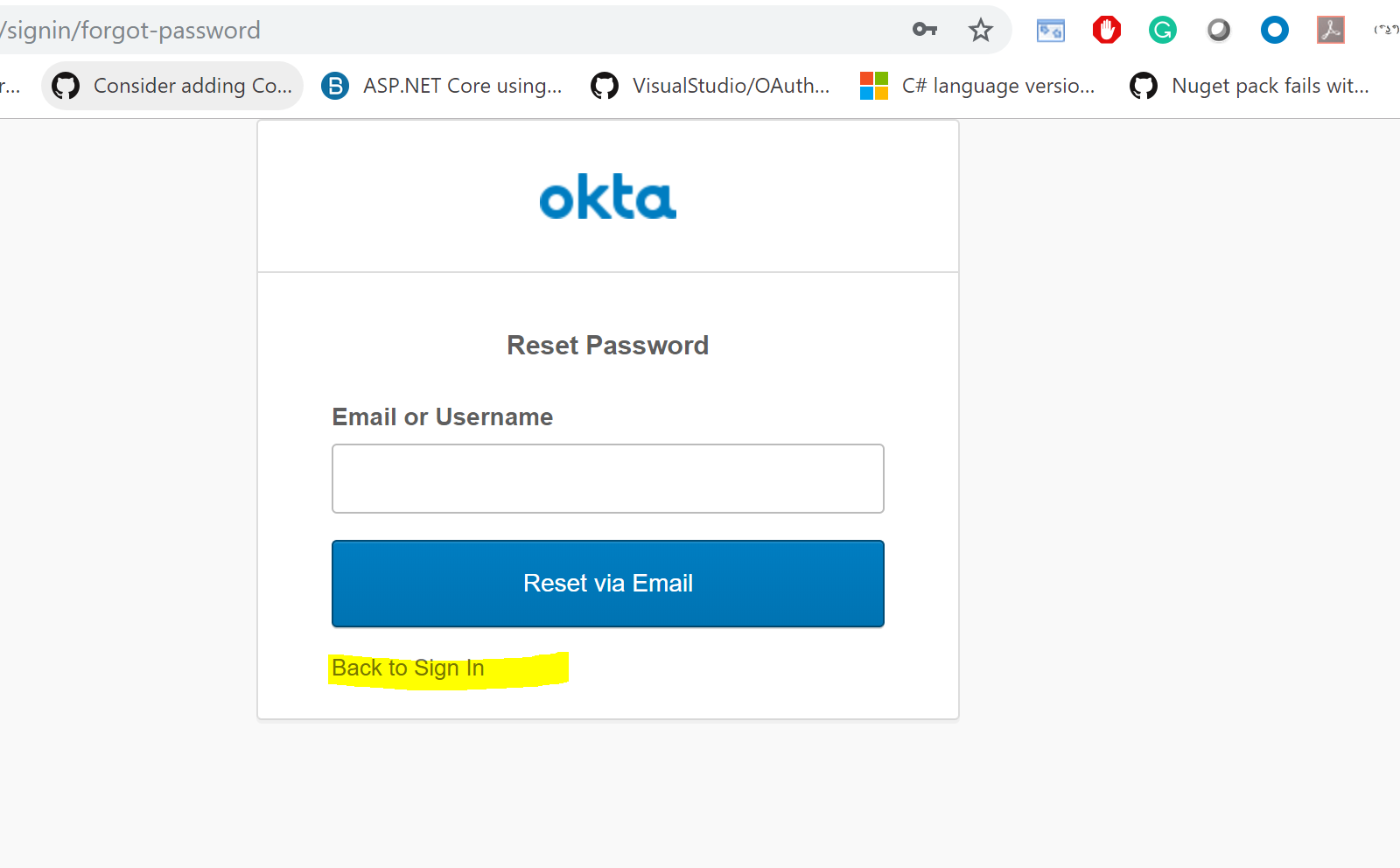The image size is (1400, 868).
Task: Click inside the Email or Username field
Action: point(607,479)
